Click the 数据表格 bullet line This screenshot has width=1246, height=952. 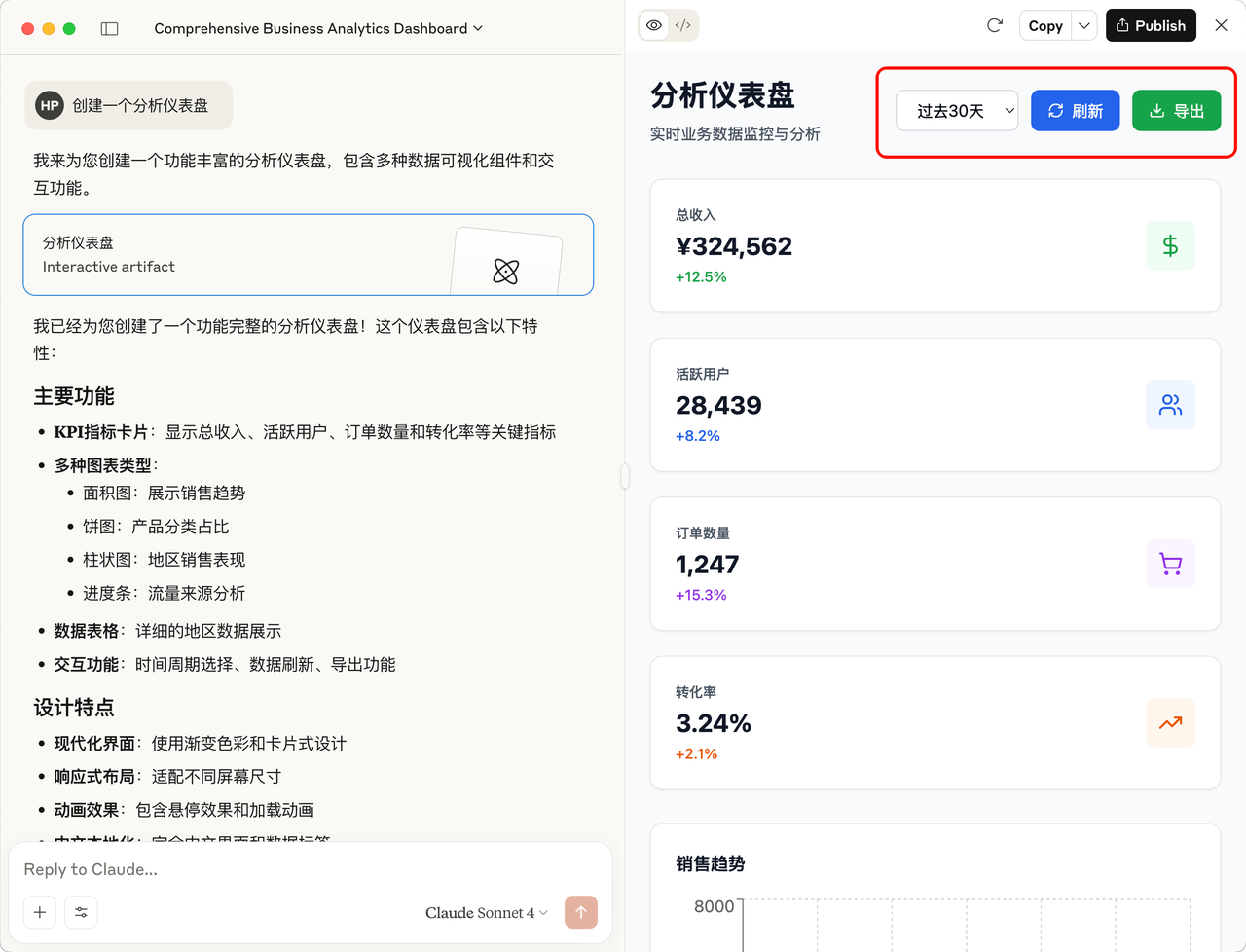click(167, 631)
